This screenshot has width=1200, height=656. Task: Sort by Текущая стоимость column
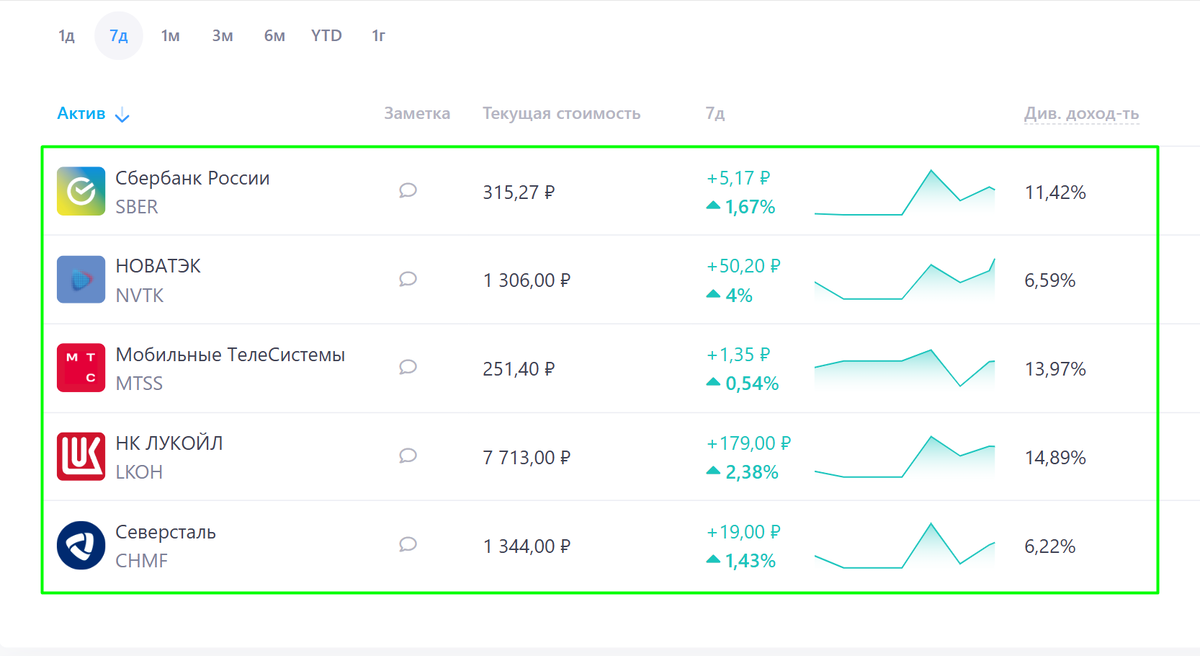pyautogui.click(x=561, y=114)
